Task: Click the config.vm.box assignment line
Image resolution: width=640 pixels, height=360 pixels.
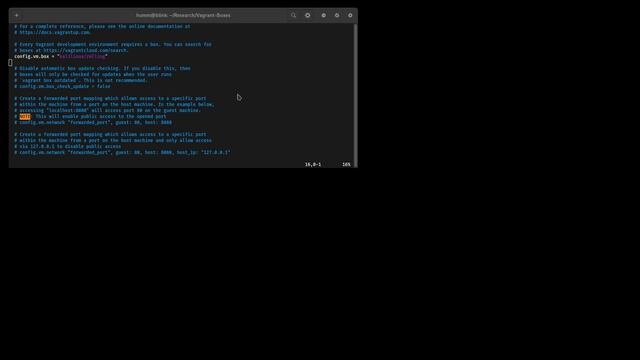Action: point(61,56)
